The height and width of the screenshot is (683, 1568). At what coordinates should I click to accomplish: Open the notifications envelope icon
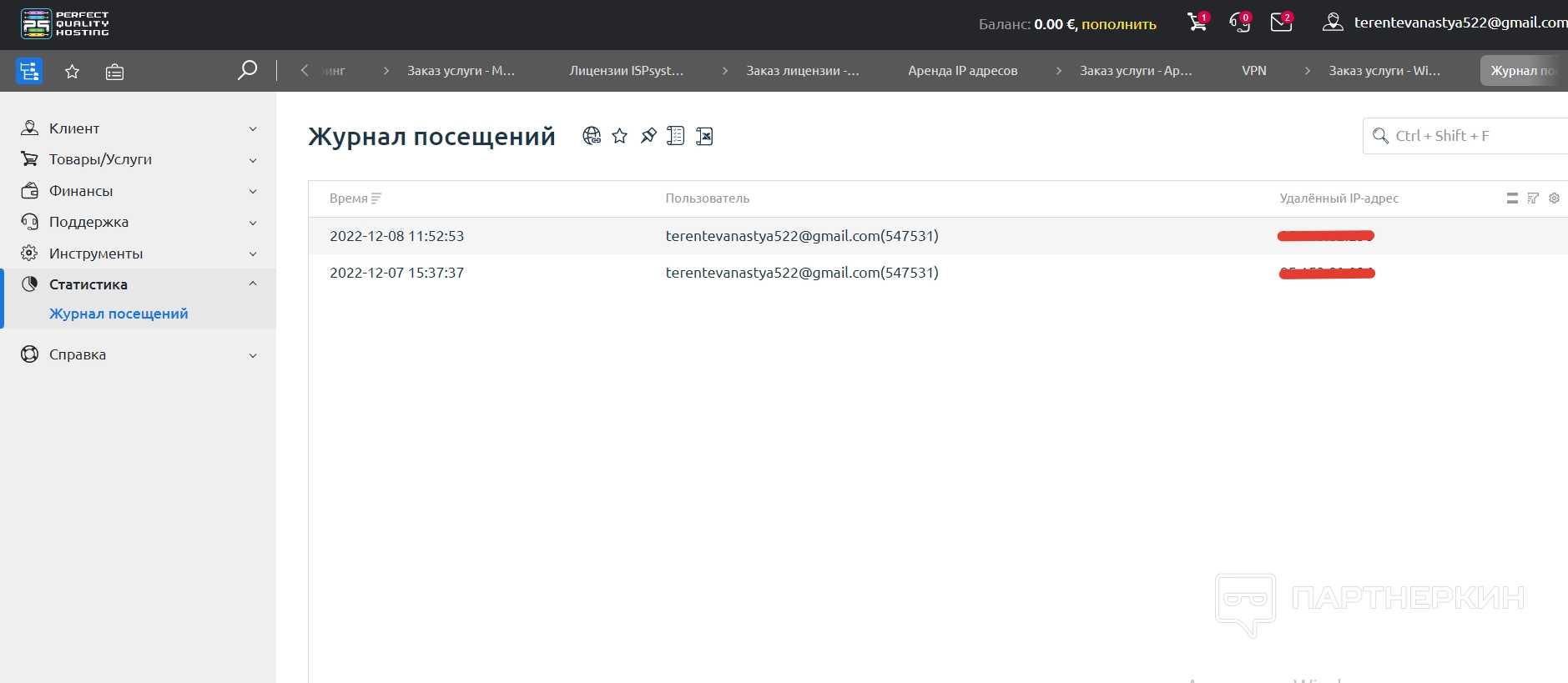click(x=1281, y=23)
